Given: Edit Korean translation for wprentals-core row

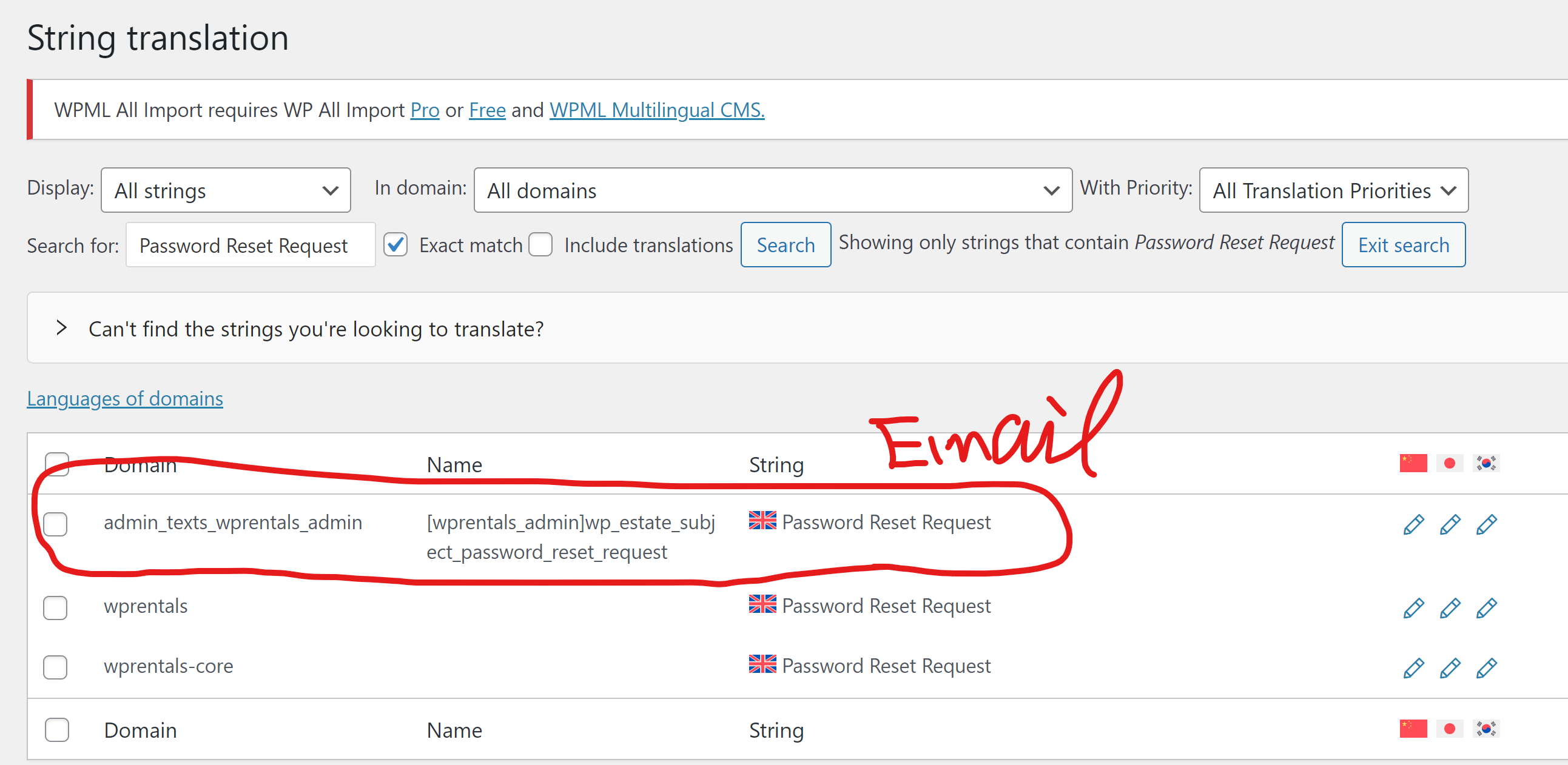Looking at the screenshot, I should point(1486,667).
